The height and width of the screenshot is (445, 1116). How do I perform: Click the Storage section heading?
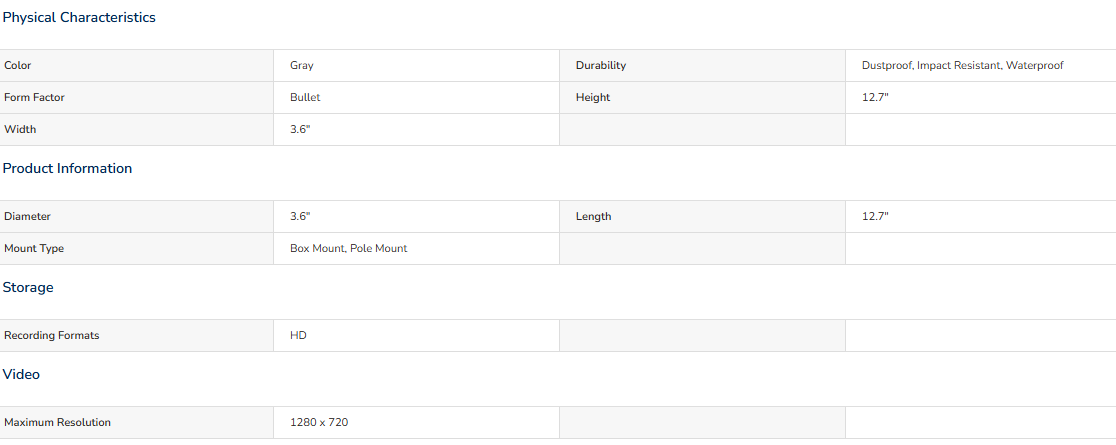click(x=28, y=288)
